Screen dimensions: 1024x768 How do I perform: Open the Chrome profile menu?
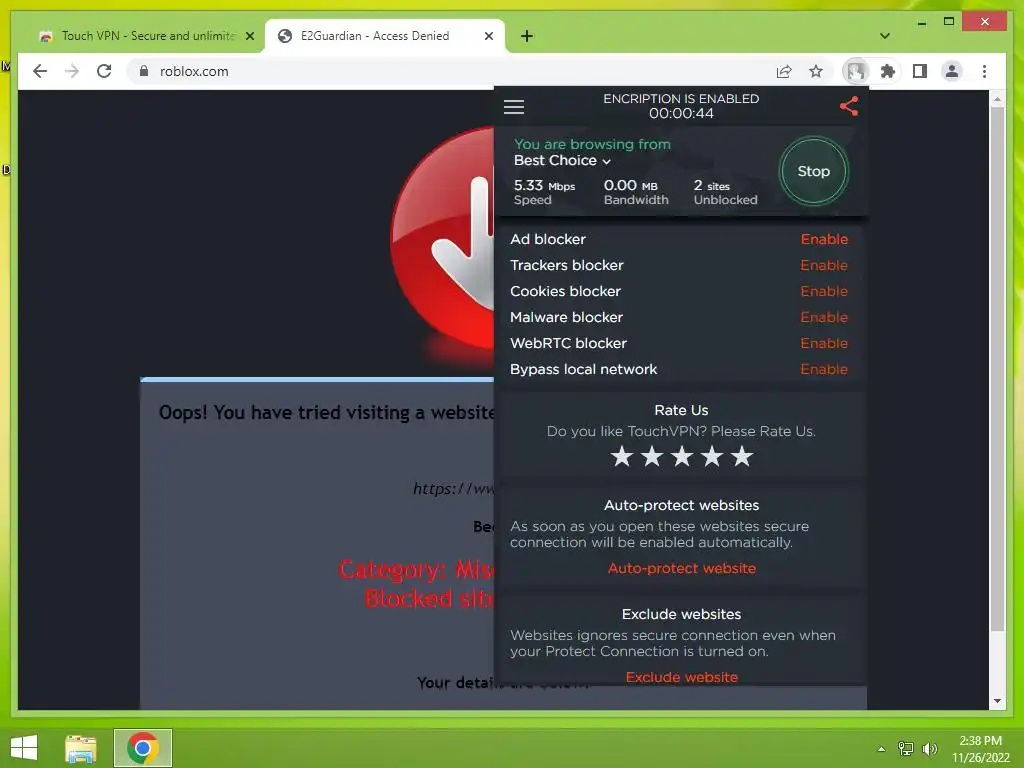point(952,71)
